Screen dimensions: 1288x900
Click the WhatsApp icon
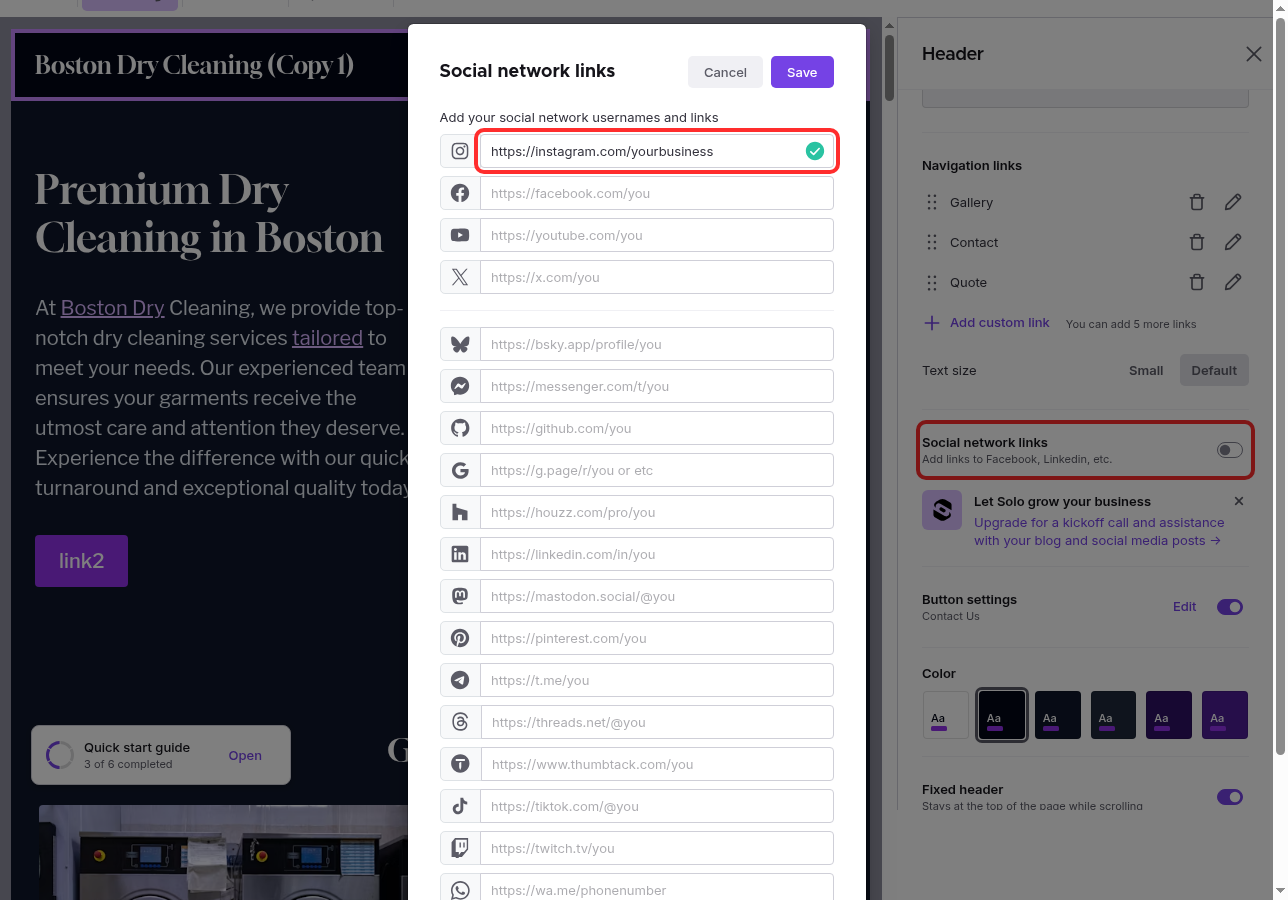[460, 890]
